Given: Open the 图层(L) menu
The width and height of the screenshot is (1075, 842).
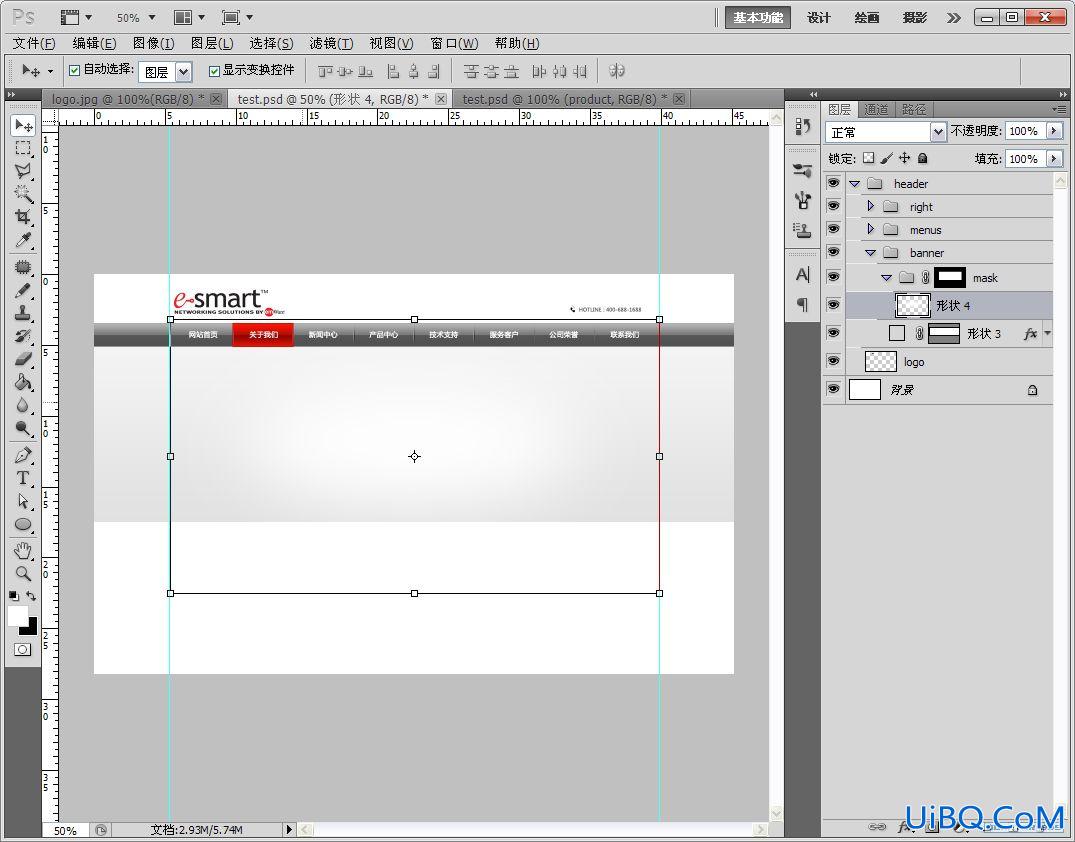Looking at the screenshot, I should tap(212, 43).
